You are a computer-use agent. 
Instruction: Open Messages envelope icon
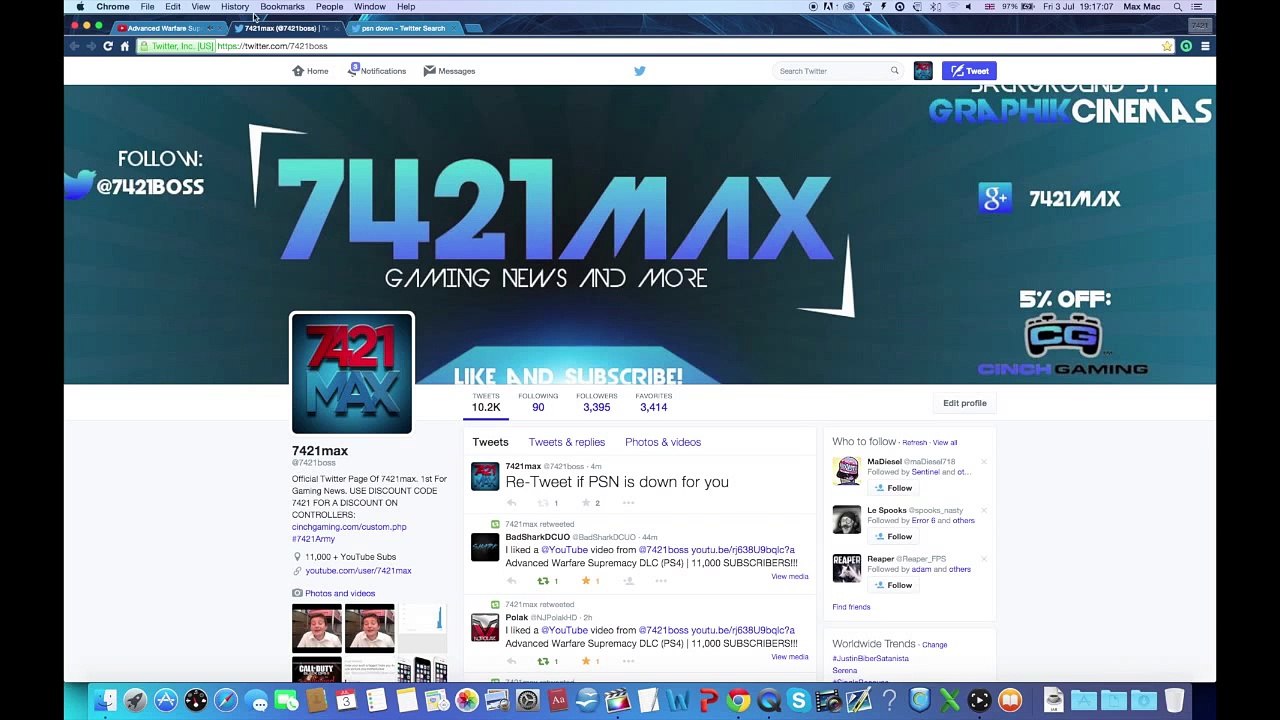pos(429,71)
